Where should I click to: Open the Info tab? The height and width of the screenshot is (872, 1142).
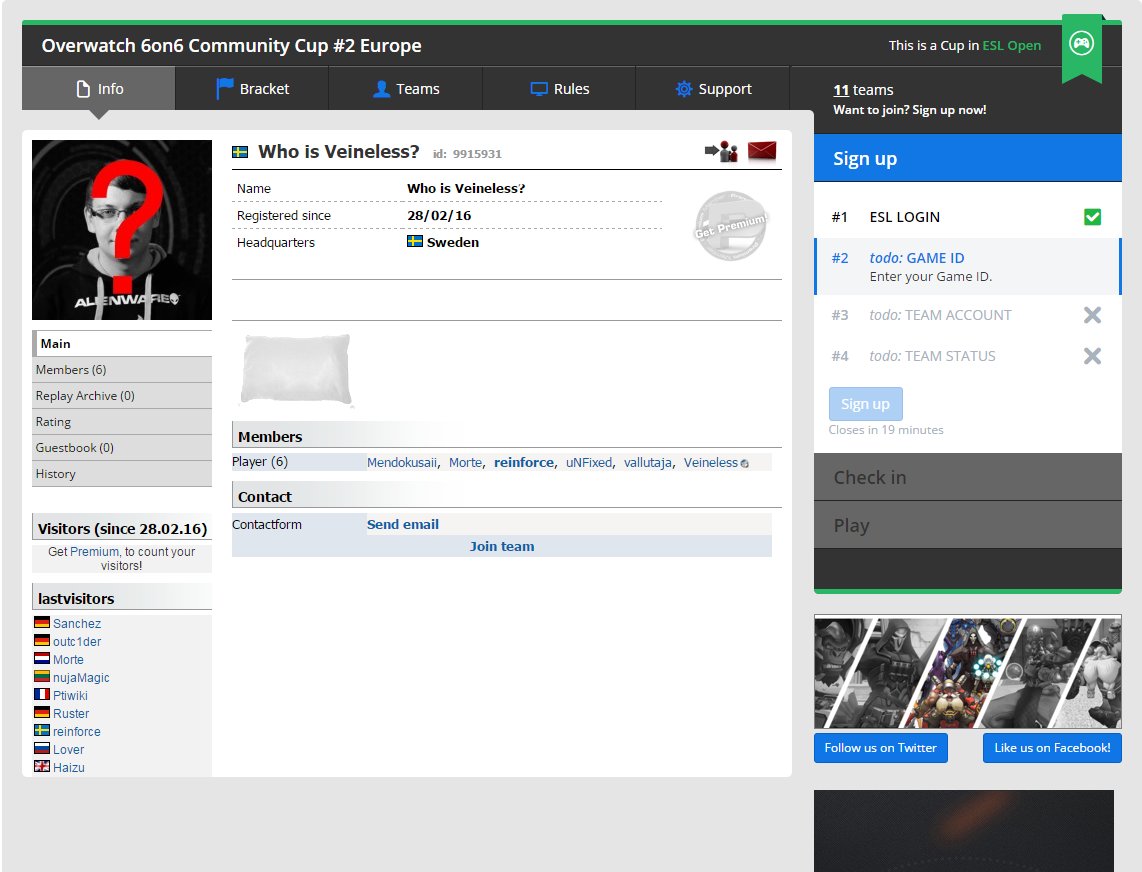point(98,88)
